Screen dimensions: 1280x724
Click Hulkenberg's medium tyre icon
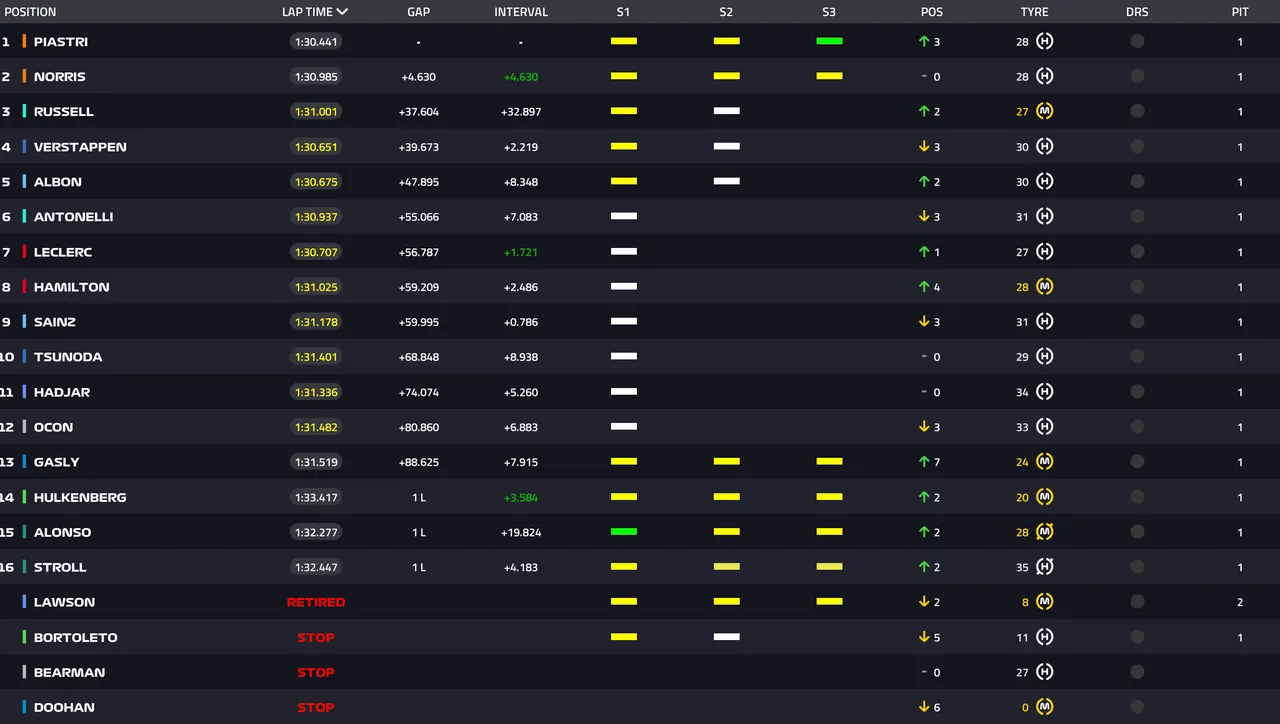pos(1045,496)
